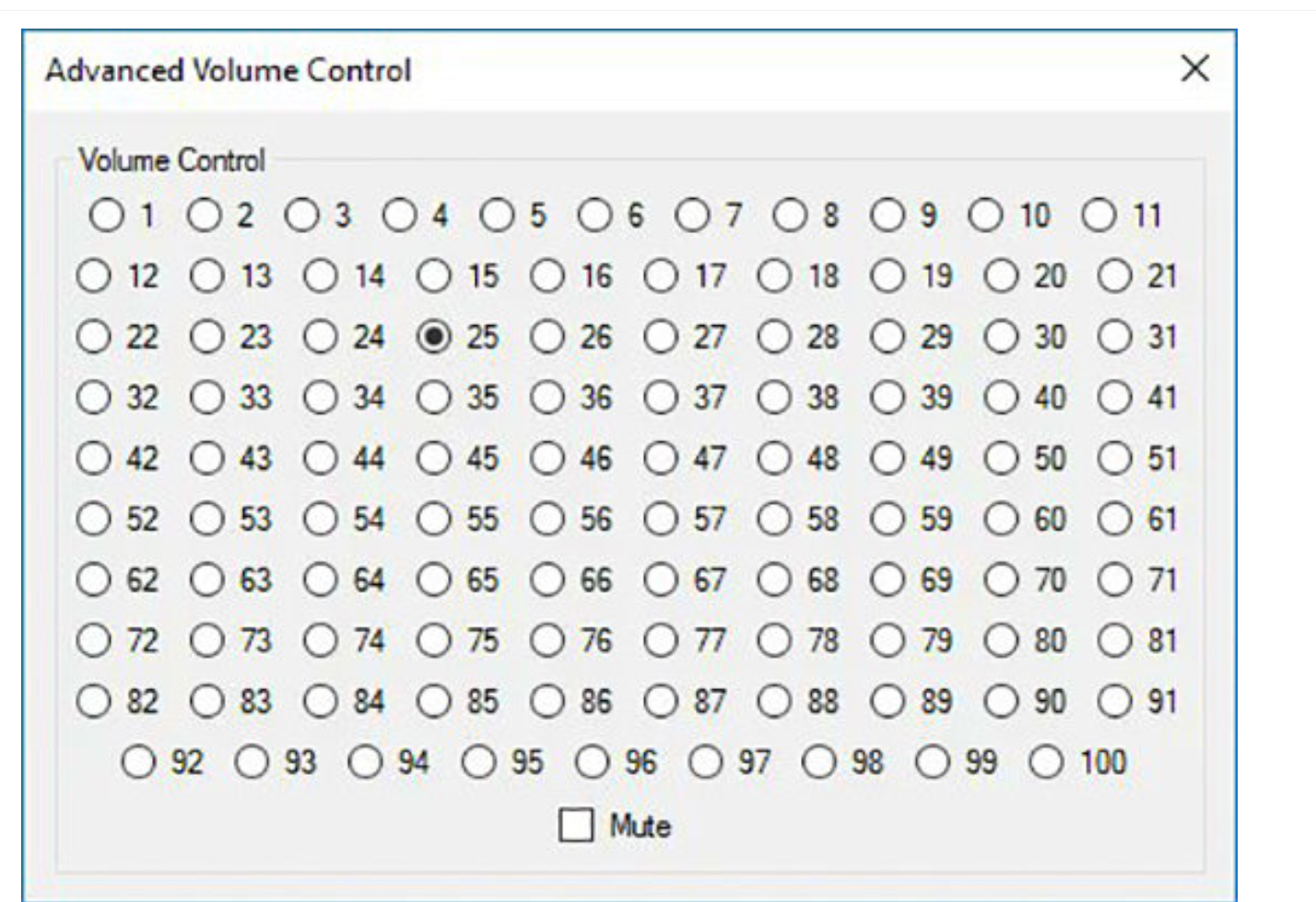Pick the volume 92 radio button
The image size is (1316, 902).
(138, 762)
